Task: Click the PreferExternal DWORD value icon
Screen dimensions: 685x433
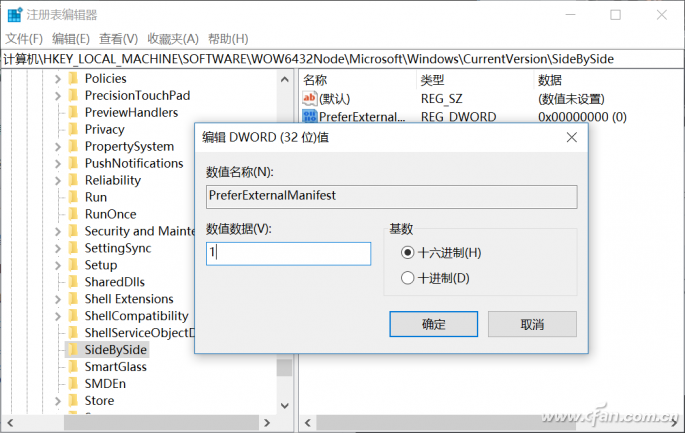Action: 309,116
